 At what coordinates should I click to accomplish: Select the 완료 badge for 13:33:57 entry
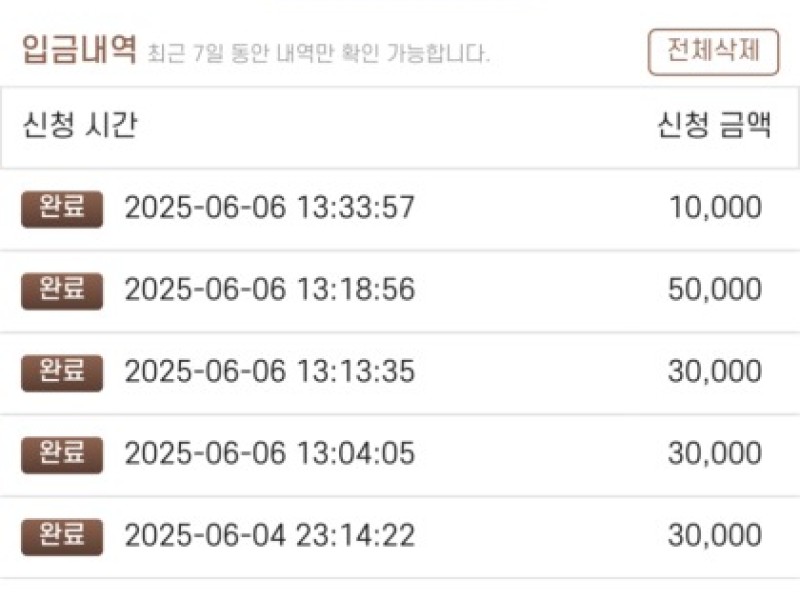62,209
